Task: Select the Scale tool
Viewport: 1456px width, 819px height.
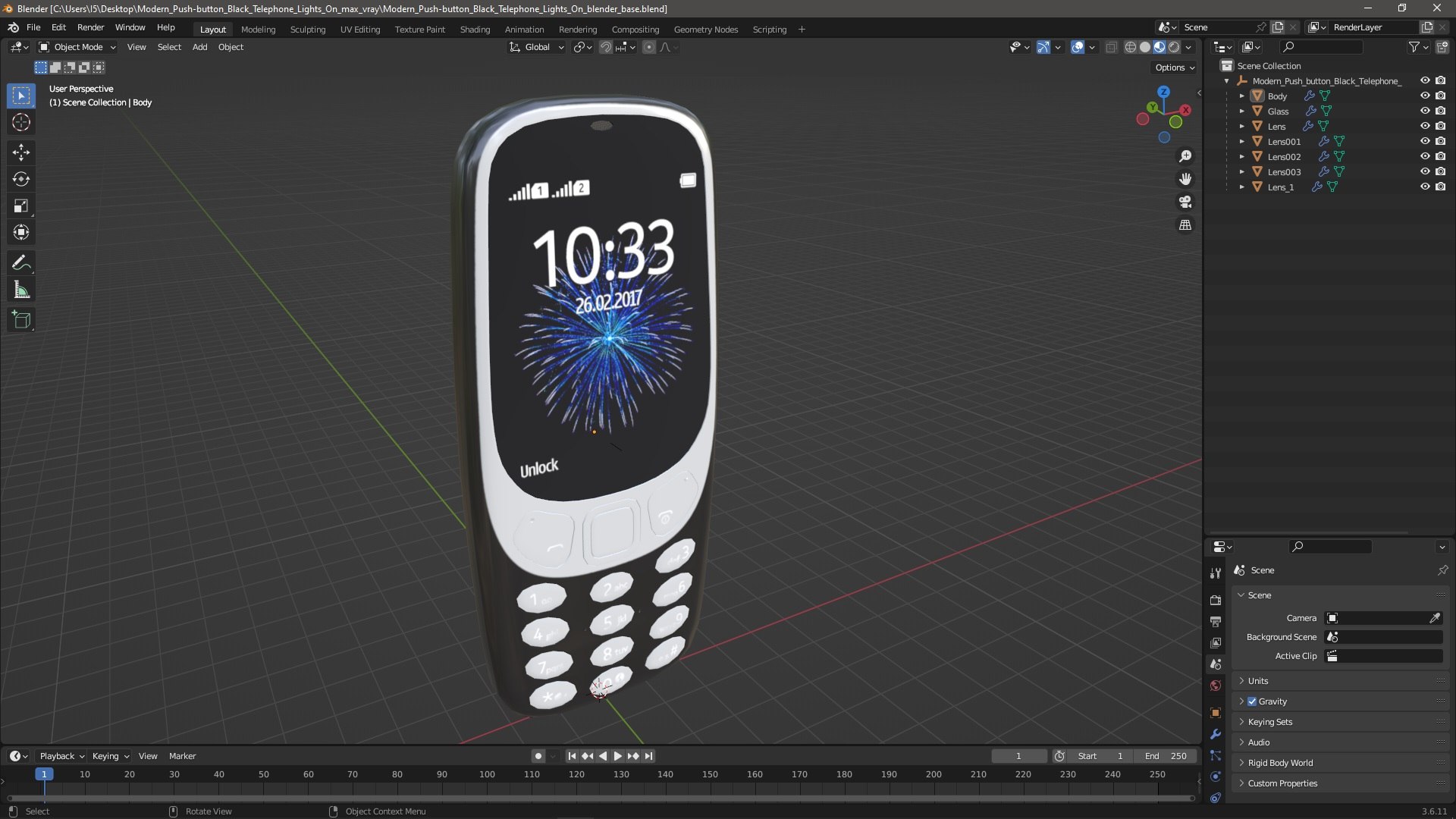Action: (20, 206)
